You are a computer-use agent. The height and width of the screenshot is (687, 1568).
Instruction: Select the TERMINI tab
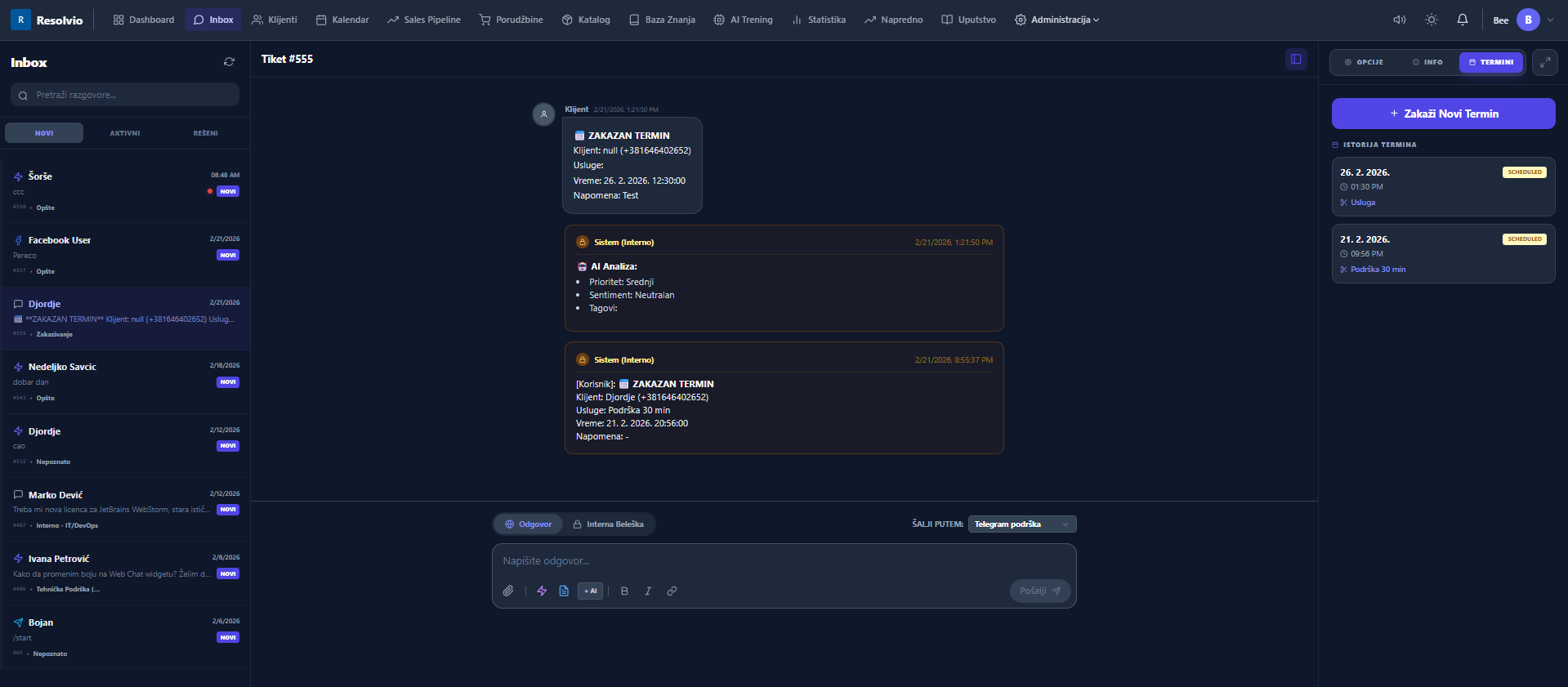coord(1491,62)
